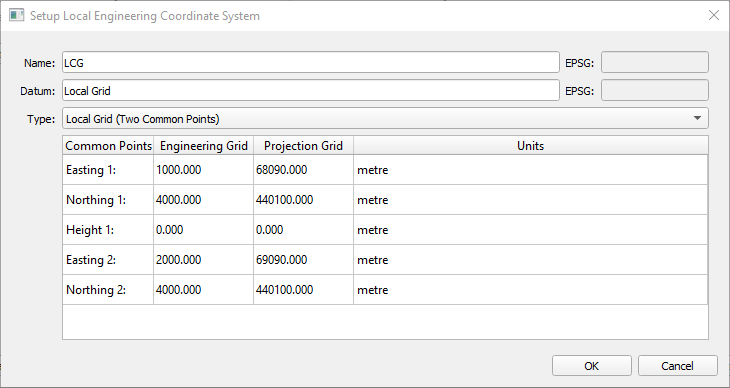Select the Projection Grid column header
This screenshot has width=730, height=388.
click(303, 146)
